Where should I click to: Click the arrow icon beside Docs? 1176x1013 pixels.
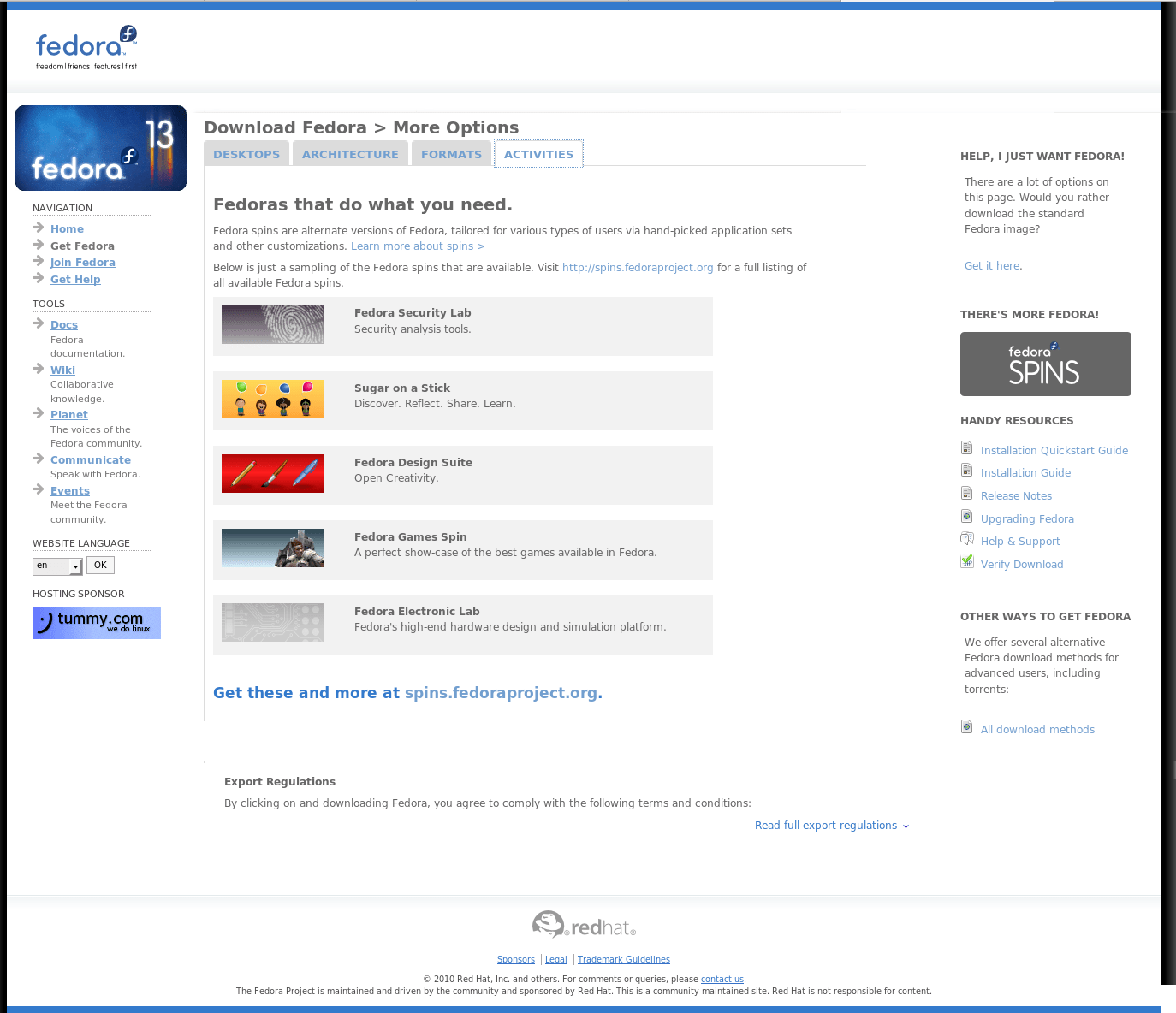[39, 323]
